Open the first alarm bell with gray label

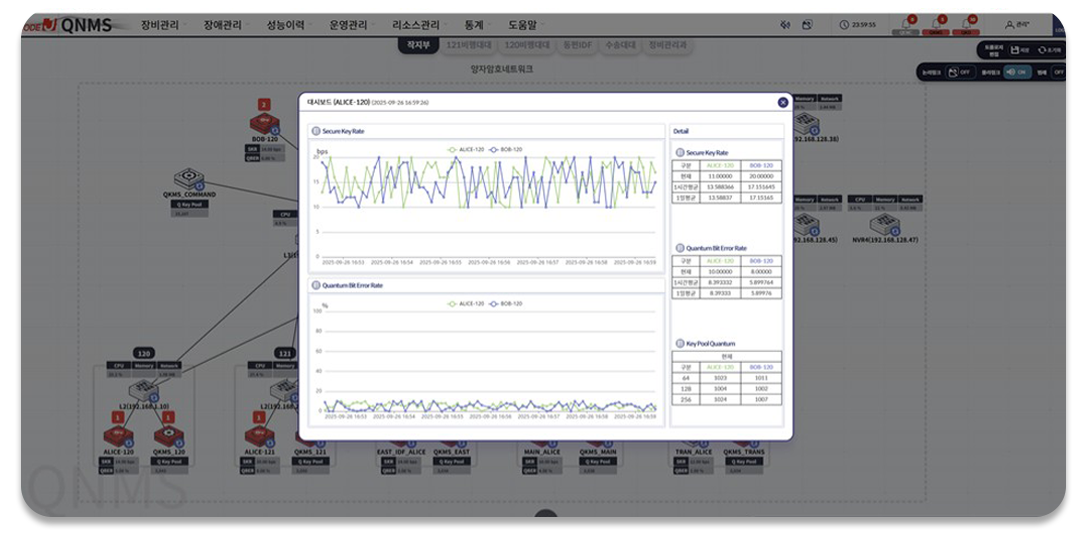(906, 25)
